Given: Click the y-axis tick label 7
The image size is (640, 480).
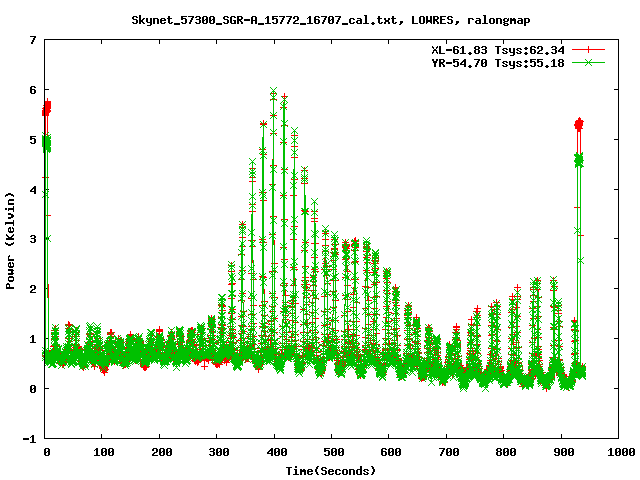Looking at the screenshot, I should [x=33, y=40].
